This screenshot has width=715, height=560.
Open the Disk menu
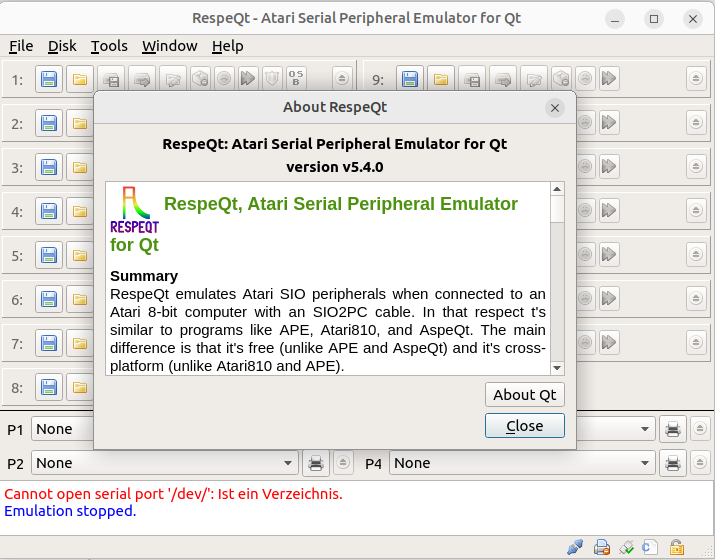[62, 46]
